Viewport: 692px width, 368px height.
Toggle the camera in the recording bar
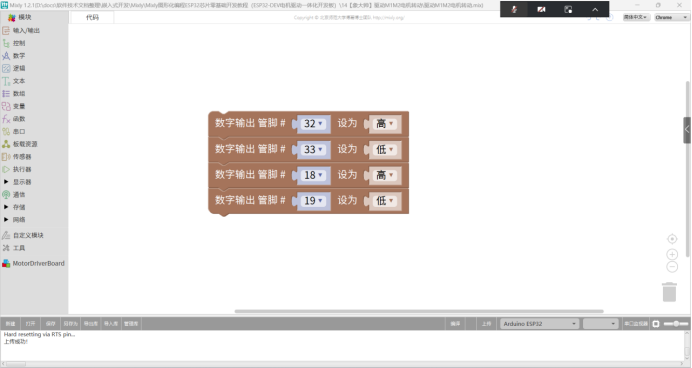pos(541,9)
